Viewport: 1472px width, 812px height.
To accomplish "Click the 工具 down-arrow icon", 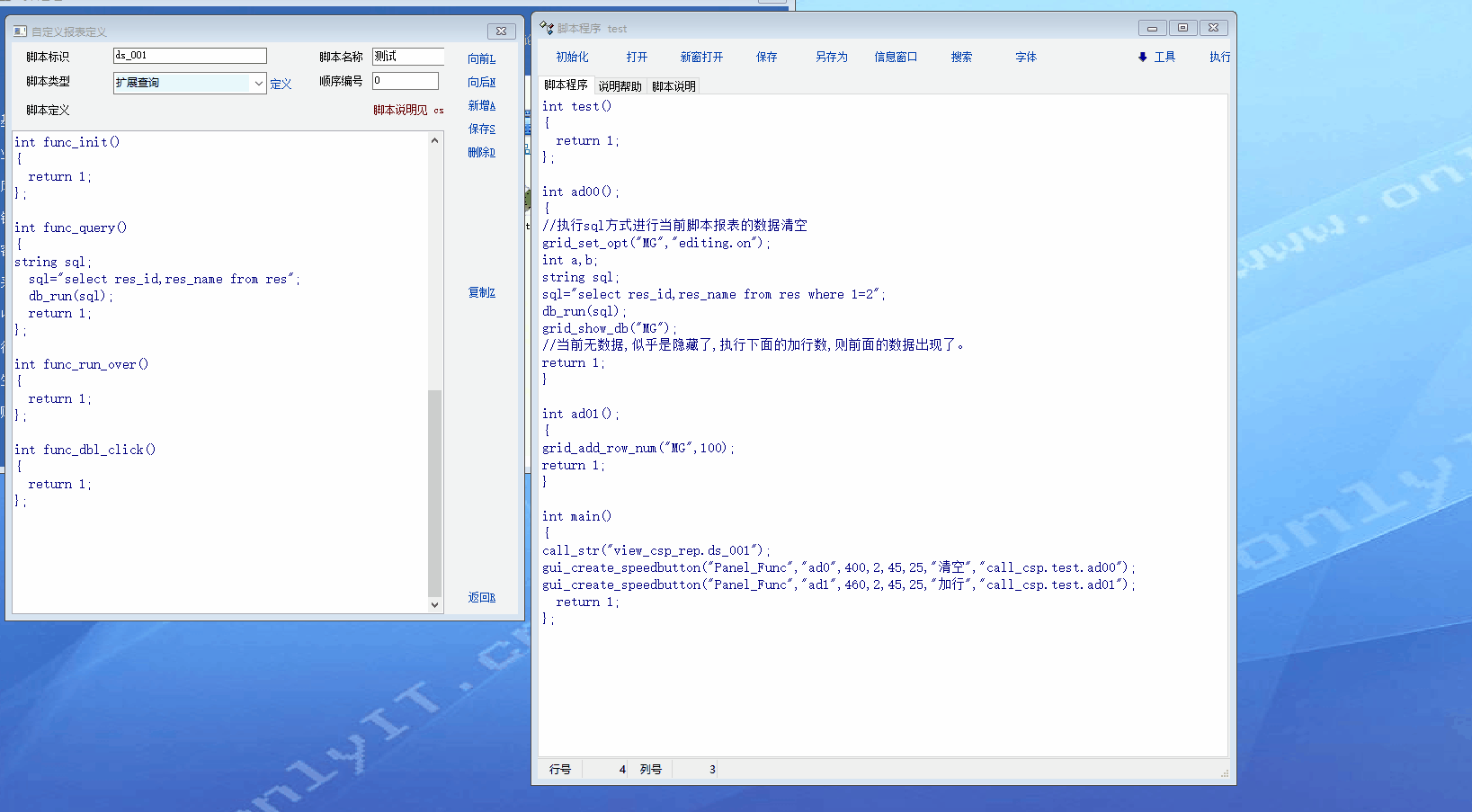I will click(1142, 58).
